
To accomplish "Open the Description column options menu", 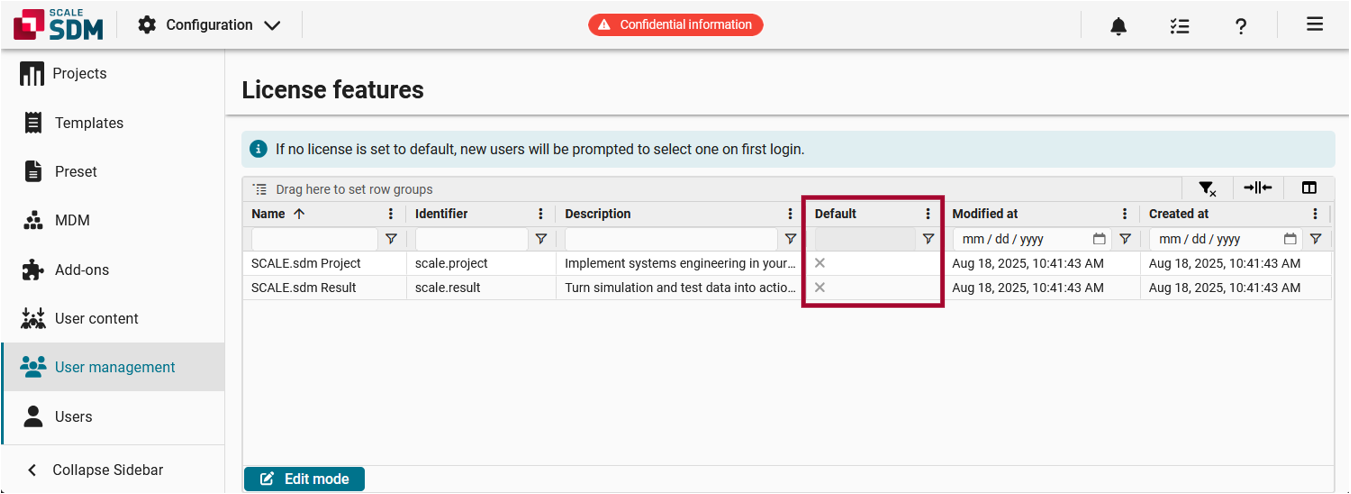I will tap(790, 214).
